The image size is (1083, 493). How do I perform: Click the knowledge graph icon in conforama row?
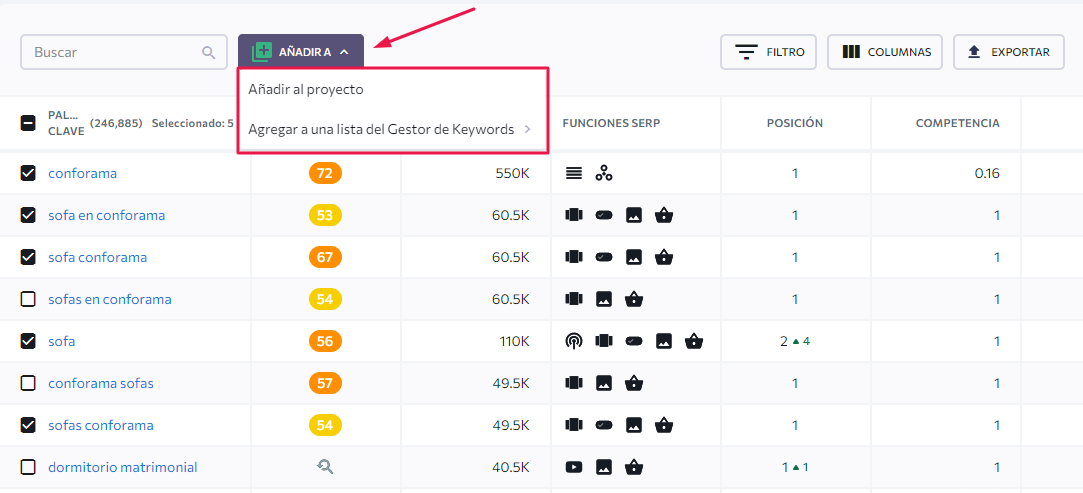pos(604,173)
